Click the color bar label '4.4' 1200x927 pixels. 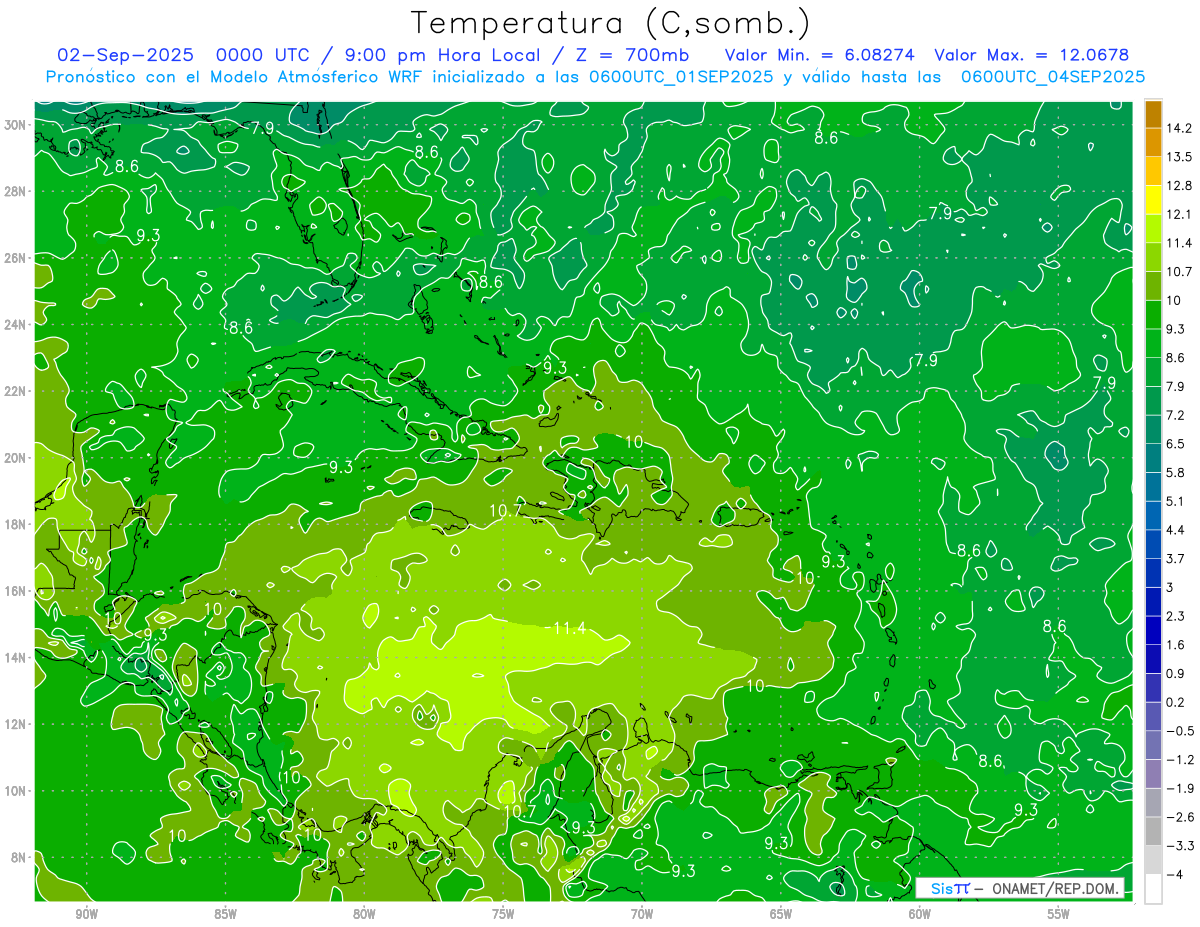1175,529
